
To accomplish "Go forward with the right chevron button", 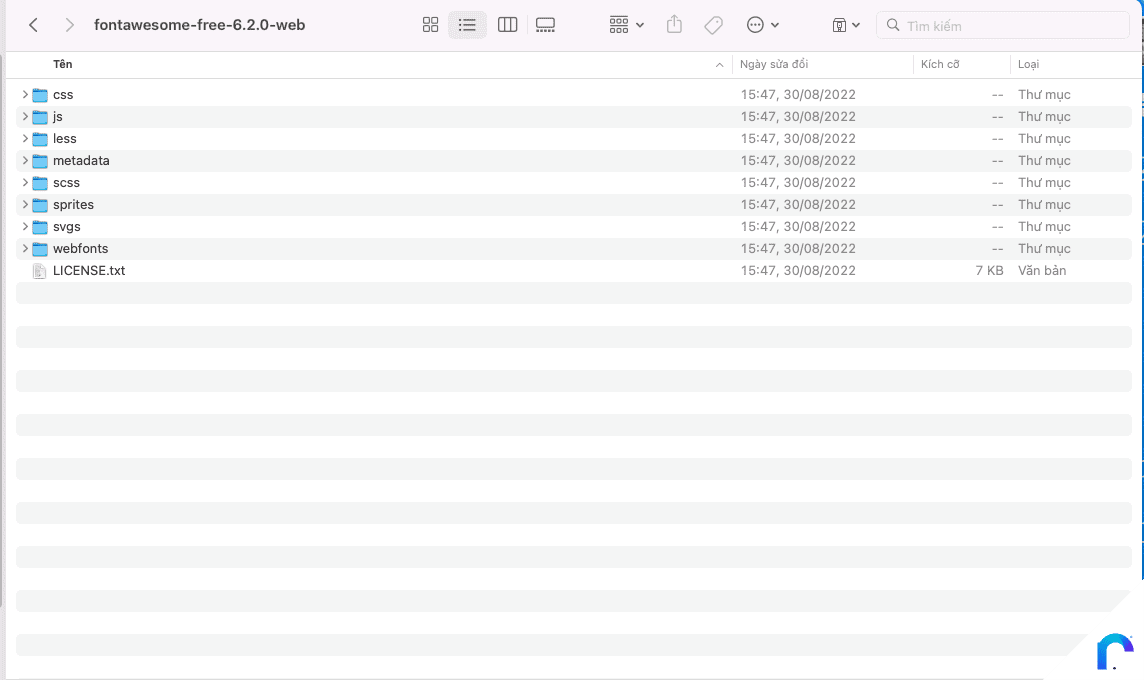I will 69,26.
